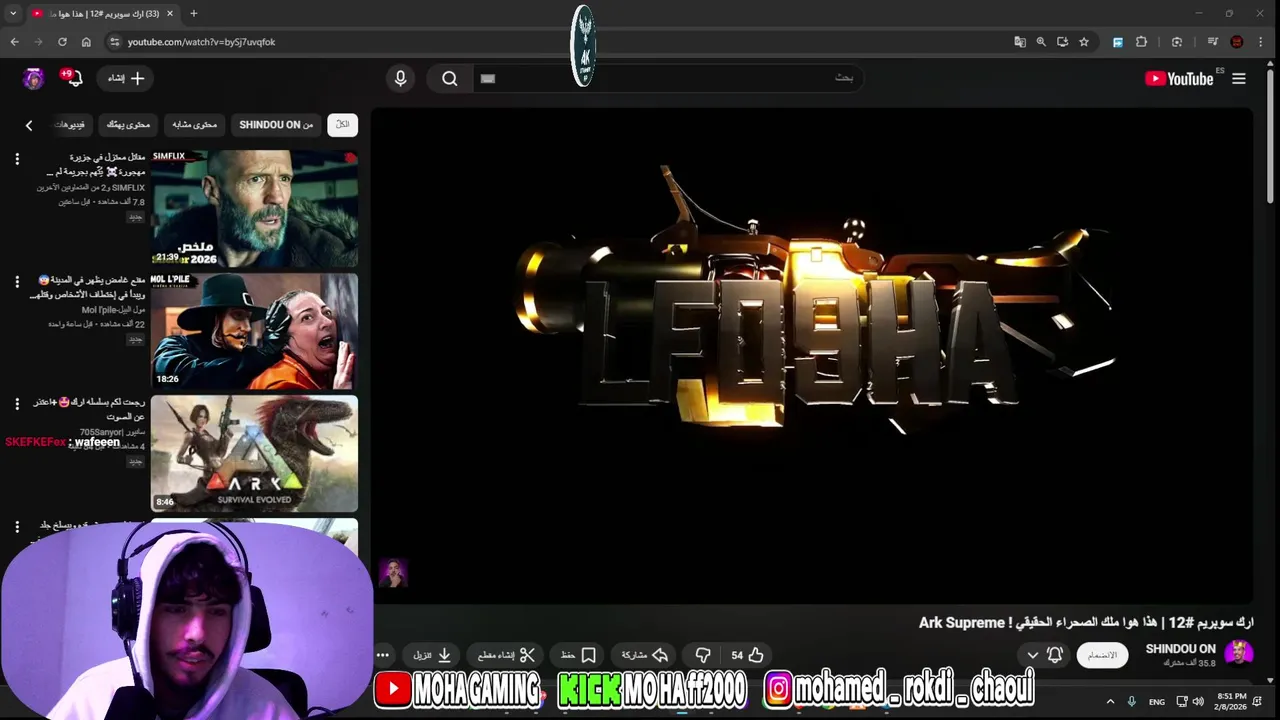This screenshot has height=720, width=1280.
Task: Click the Join (الانضمام) button
Action: [1102, 655]
